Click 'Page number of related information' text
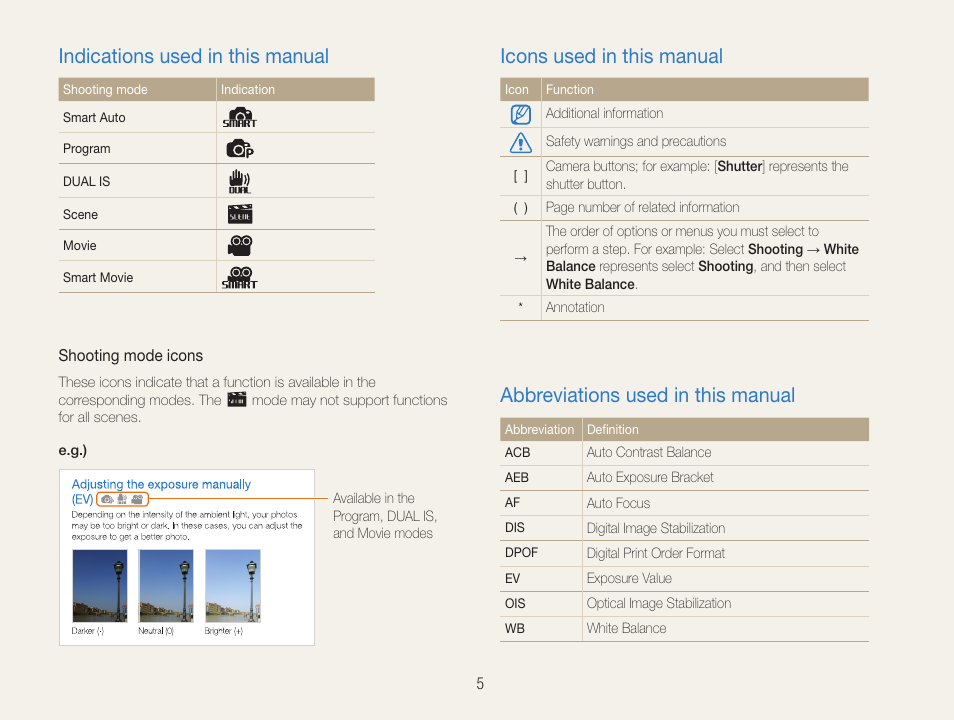 [642, 208]
